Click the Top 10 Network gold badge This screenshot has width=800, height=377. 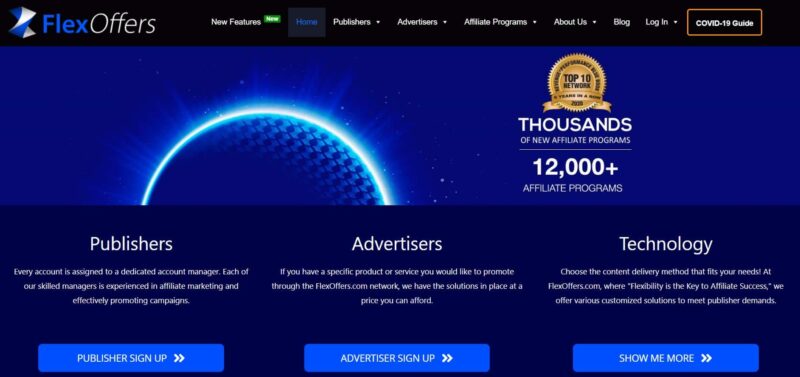[577, 83]
